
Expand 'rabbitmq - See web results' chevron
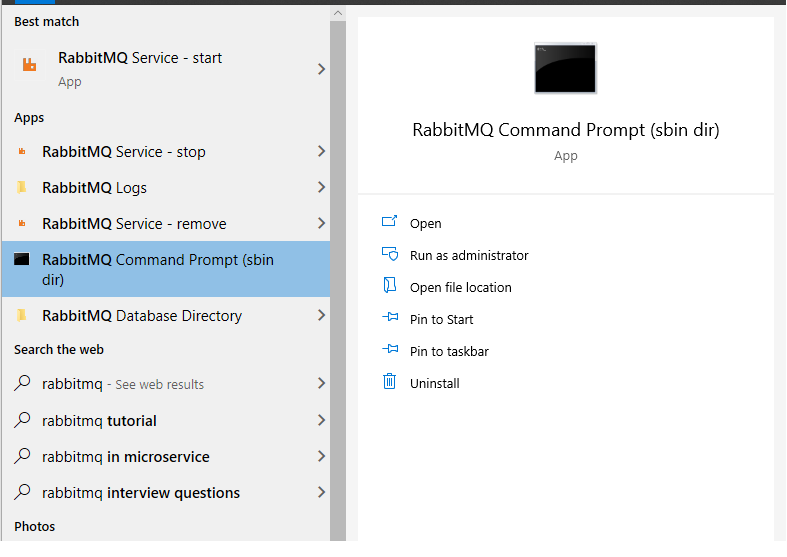click(321, 383)
